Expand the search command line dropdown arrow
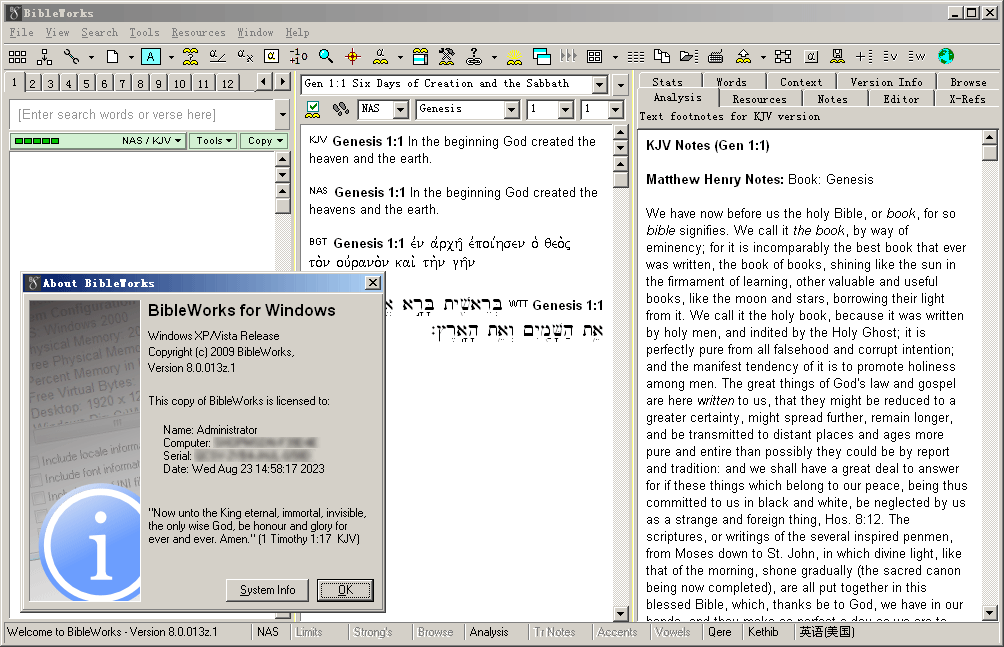Screen dimensions: 1004x647 point(283,115)
